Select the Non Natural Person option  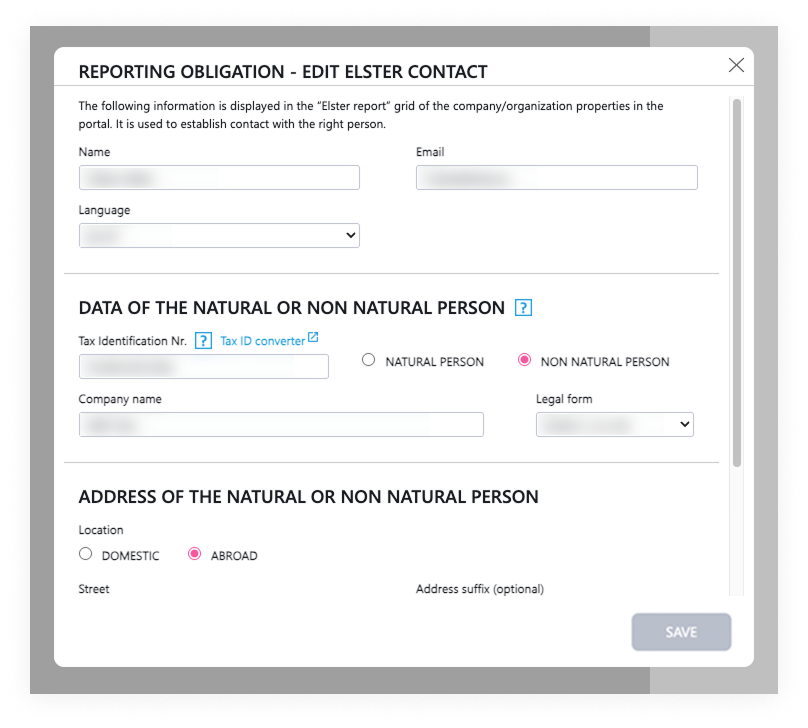(524, 361)
